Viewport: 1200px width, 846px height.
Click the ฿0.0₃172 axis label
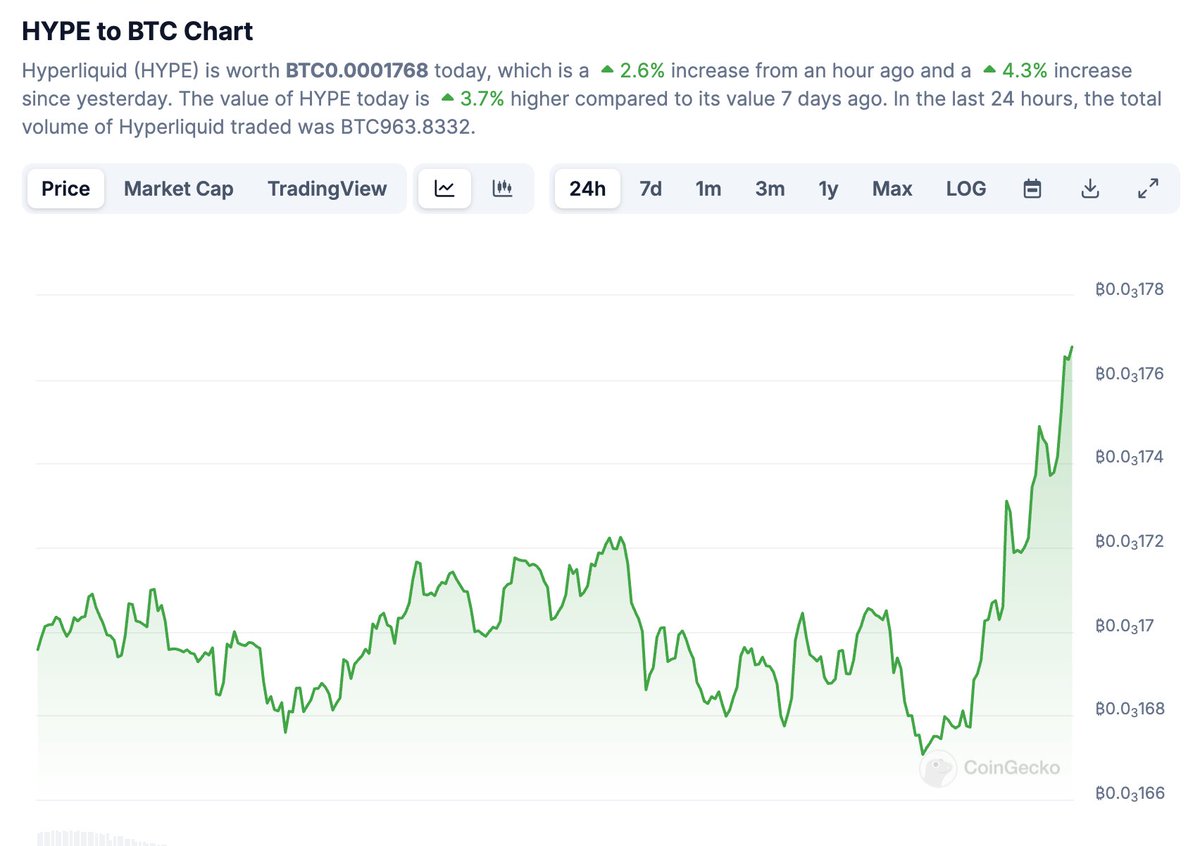1129,542
